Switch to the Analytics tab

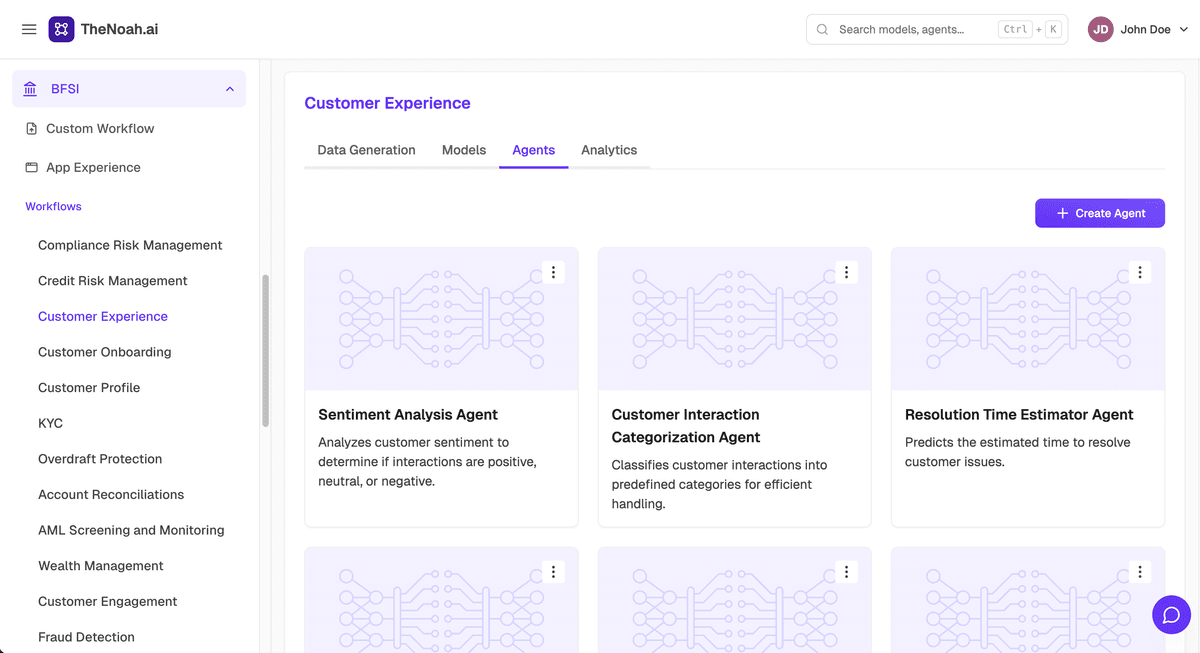click(x=609, y=150)
